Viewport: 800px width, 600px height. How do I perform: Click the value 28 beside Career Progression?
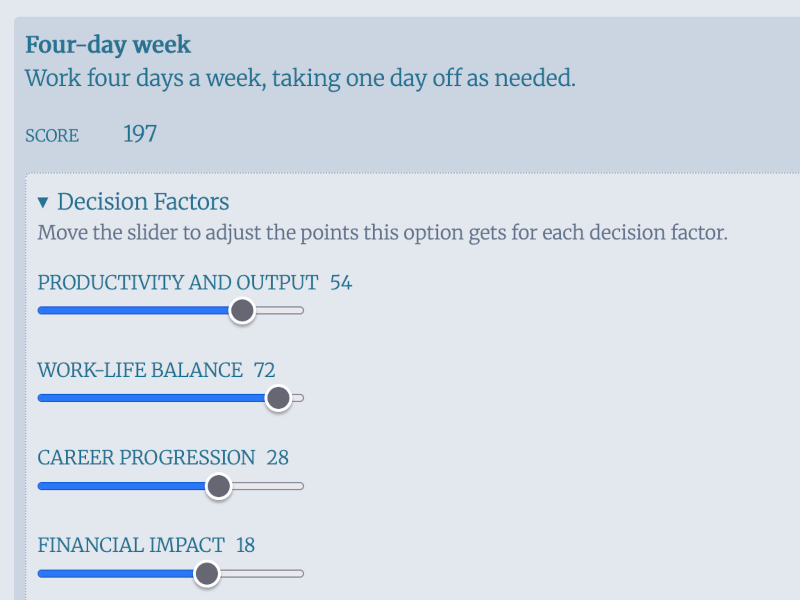(278, 458)
